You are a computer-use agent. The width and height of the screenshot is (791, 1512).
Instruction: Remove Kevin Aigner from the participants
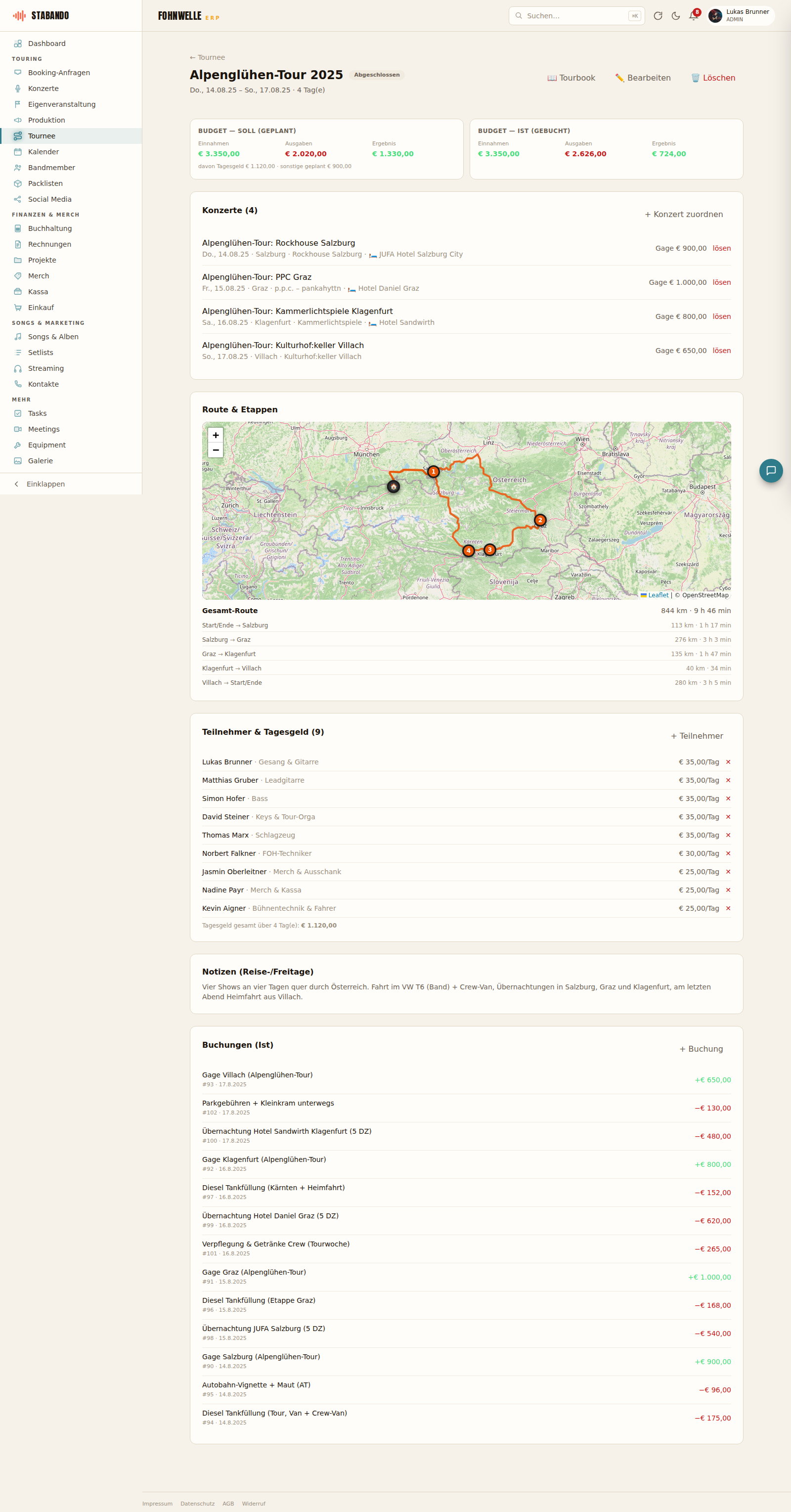tap(728, 908)
